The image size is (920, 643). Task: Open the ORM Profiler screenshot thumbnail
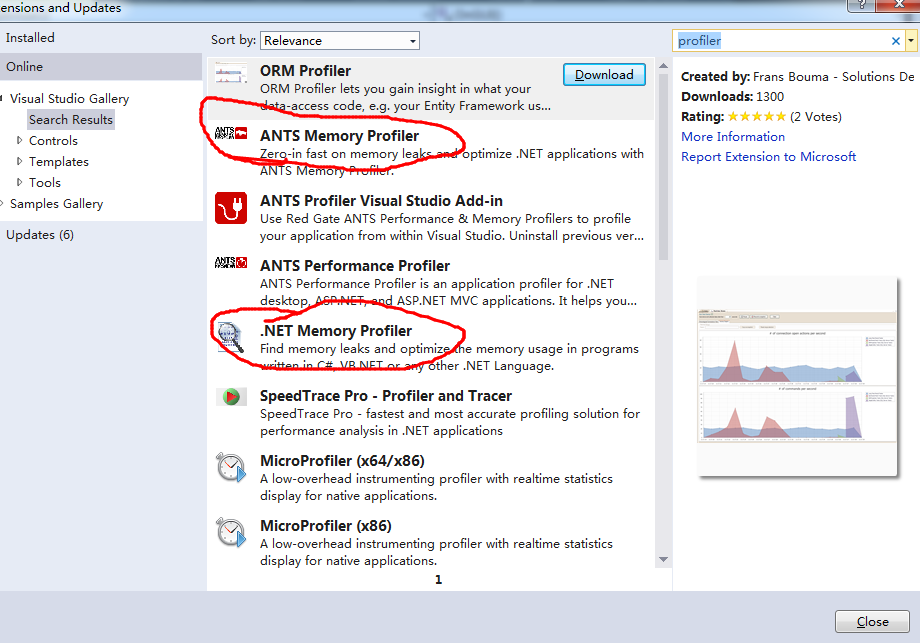click(x=797, y=376)
